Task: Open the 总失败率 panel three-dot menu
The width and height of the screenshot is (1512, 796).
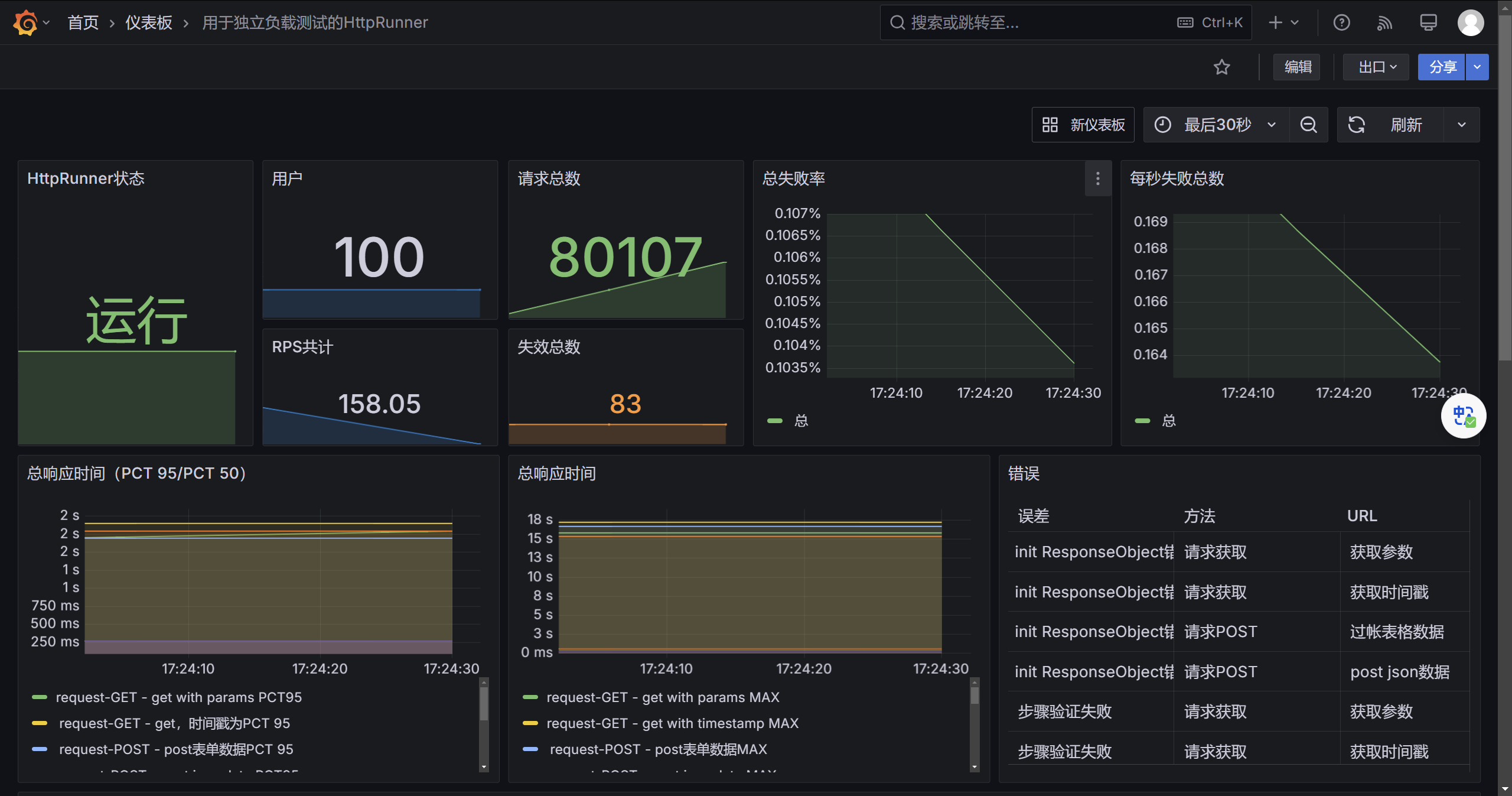Action: coord(1097,178)
